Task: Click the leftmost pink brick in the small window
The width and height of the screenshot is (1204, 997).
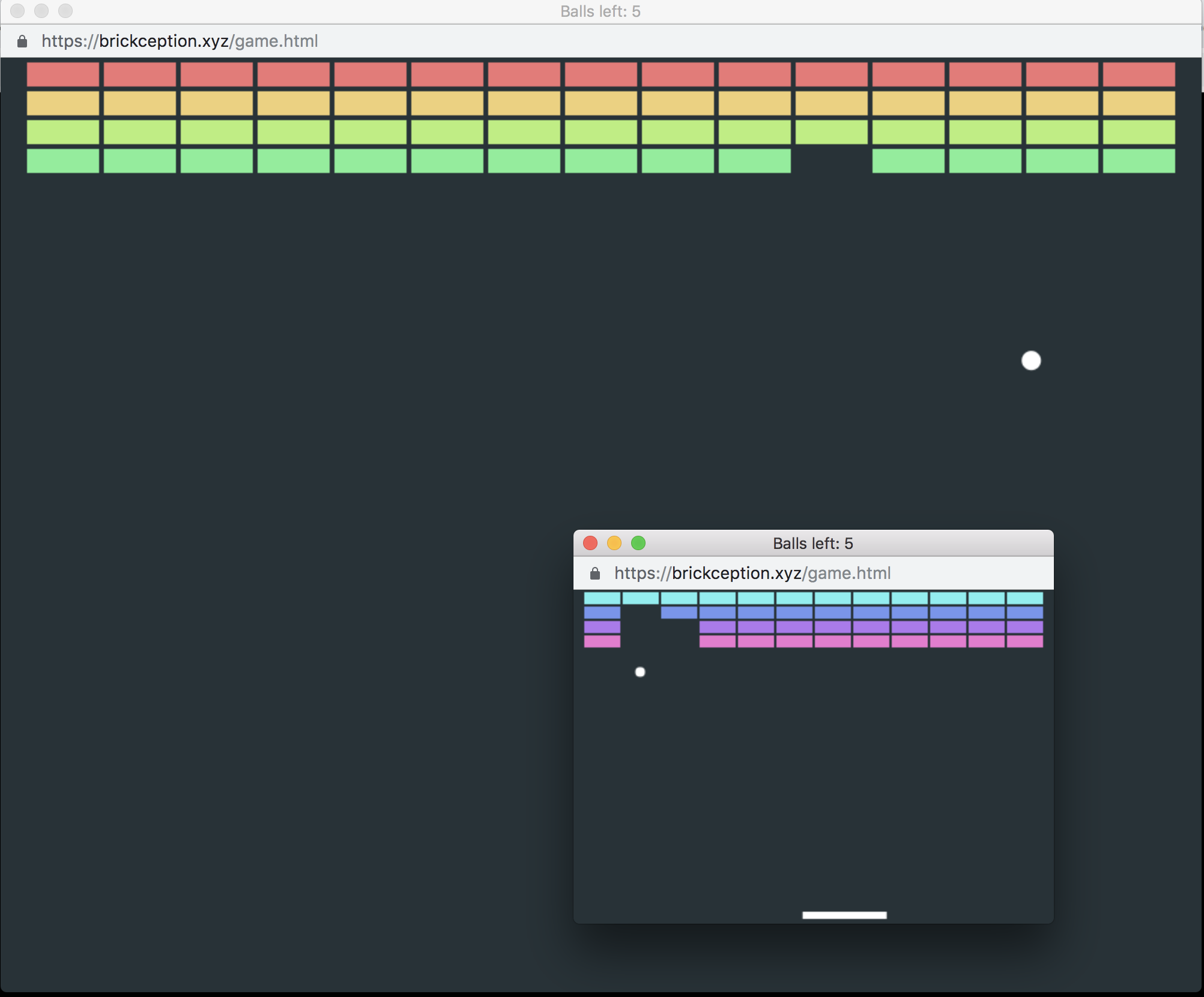Action: coord(602,641)
